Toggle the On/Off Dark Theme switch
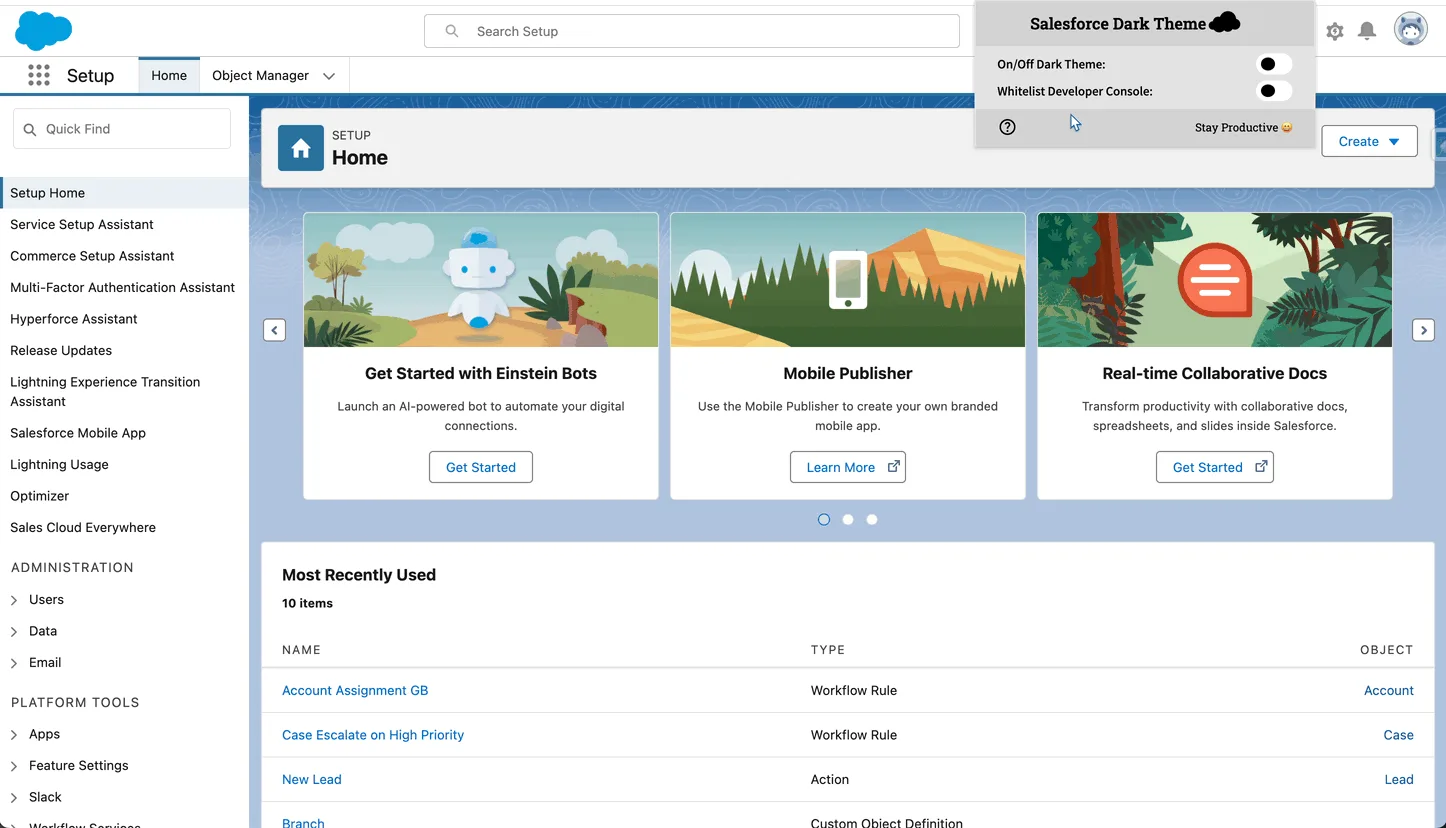 tap(1273, 64)
